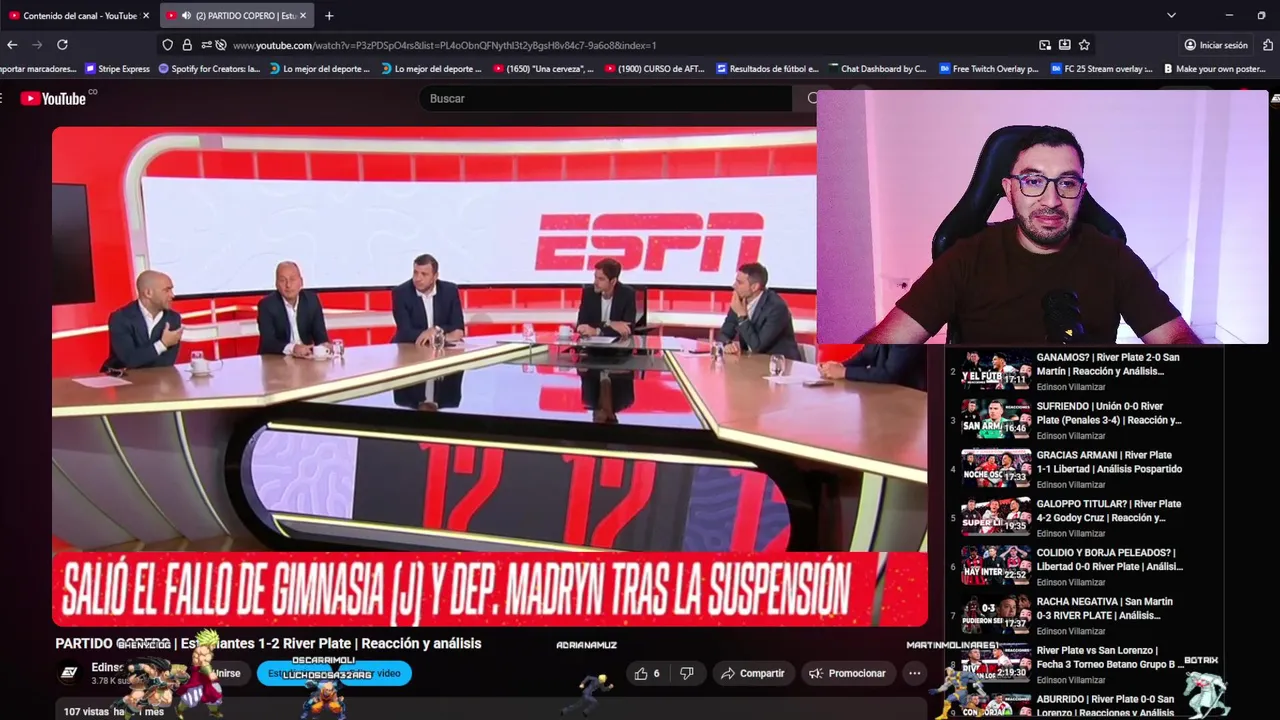Open the YouTube home logo
This screenshot has width=1280, height=720.
55,98
